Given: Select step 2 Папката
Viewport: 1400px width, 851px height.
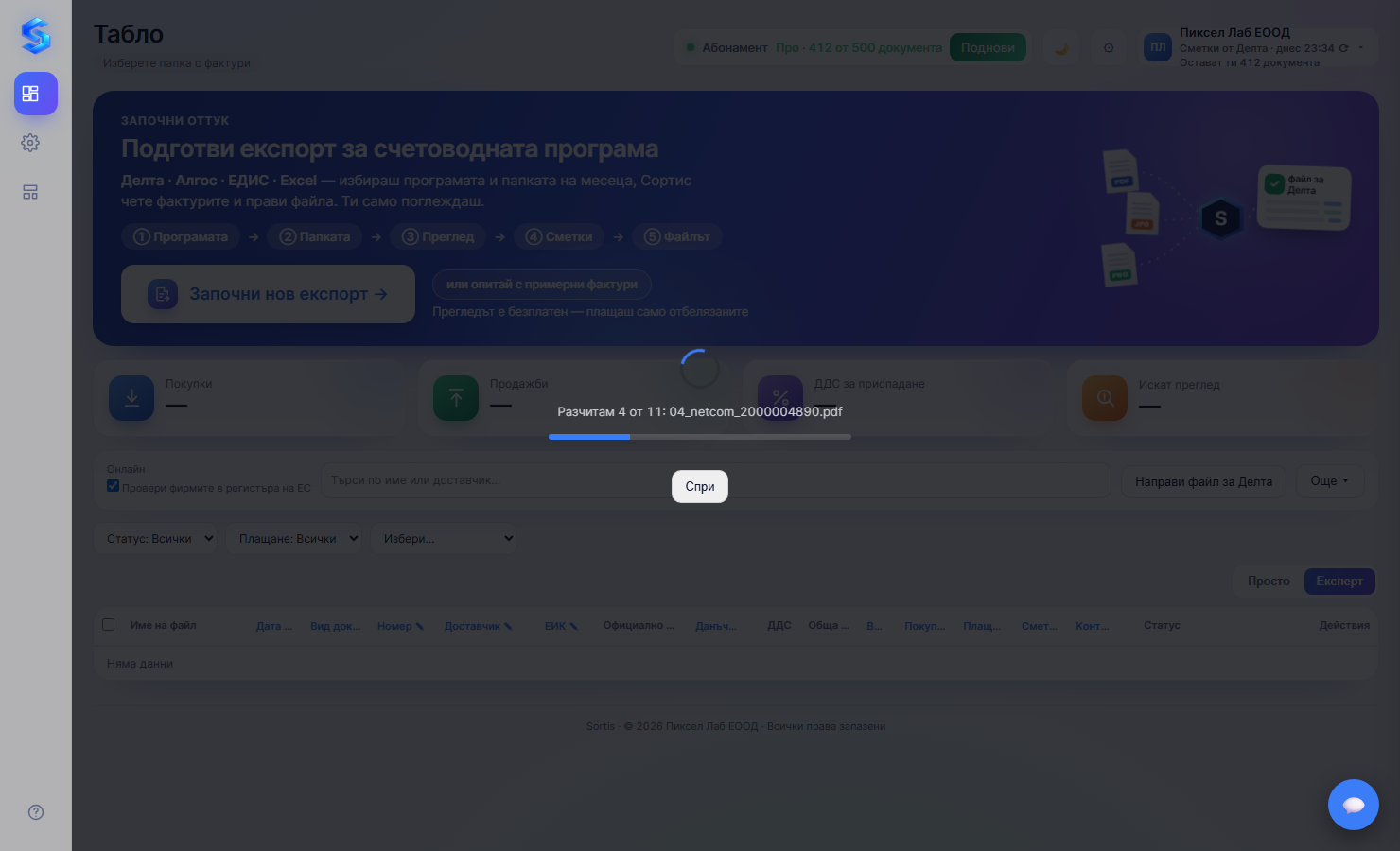Looking at the screenshot, I should point(314,236).
